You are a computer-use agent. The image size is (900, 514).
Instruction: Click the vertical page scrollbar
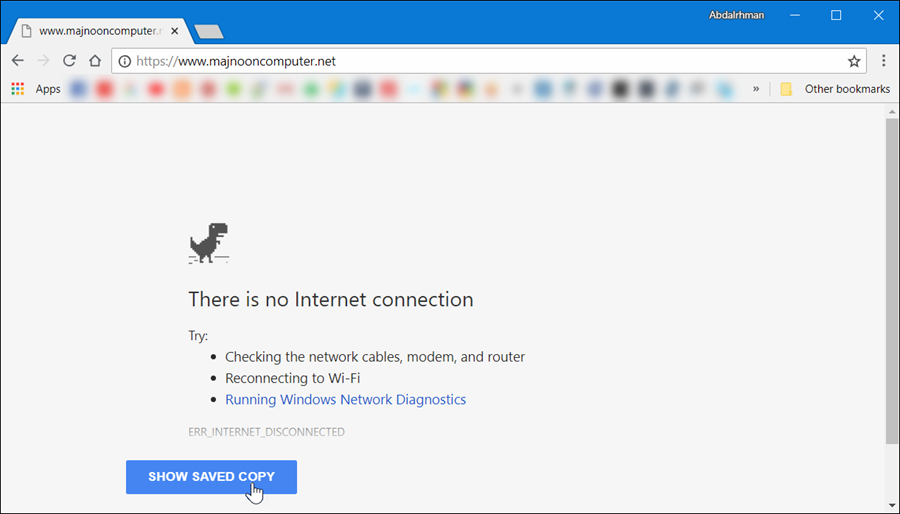892,280
